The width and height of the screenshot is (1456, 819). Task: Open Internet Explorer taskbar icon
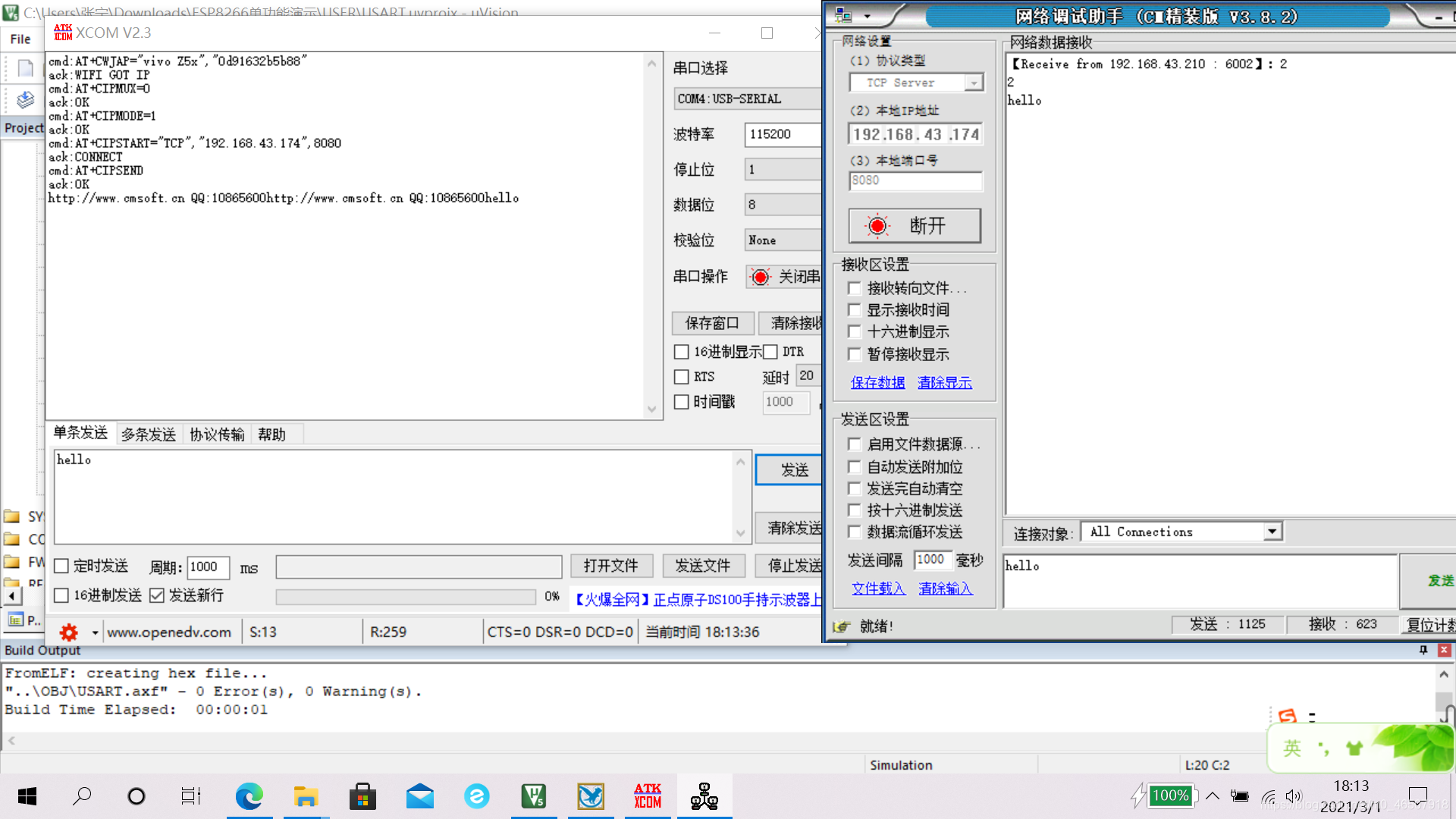coord(476,796)
